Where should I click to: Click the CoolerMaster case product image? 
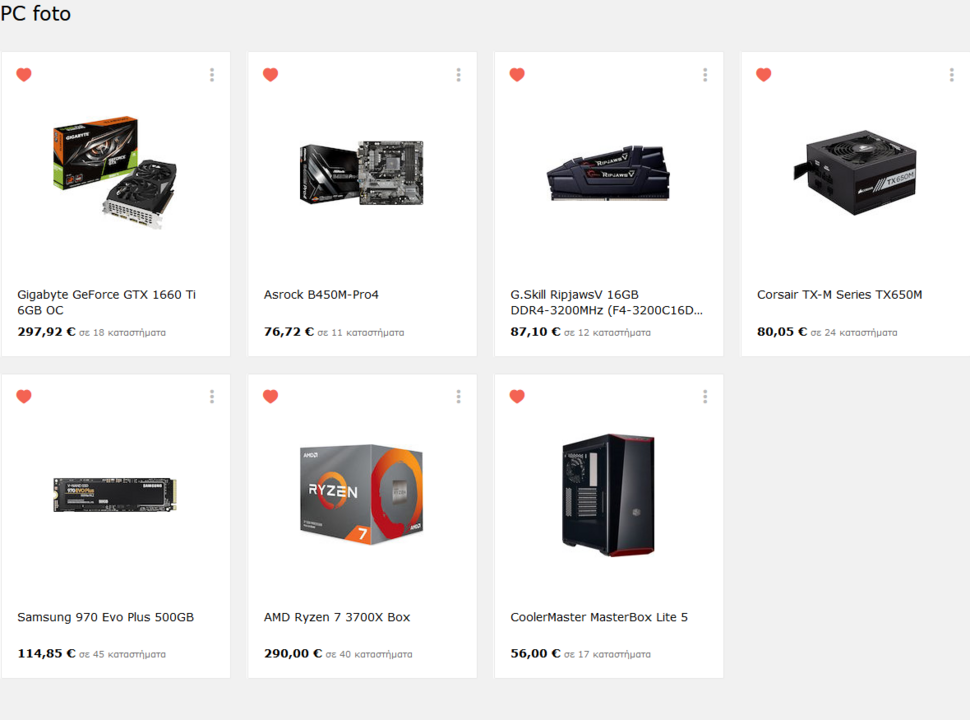click(x=609, y=495)
